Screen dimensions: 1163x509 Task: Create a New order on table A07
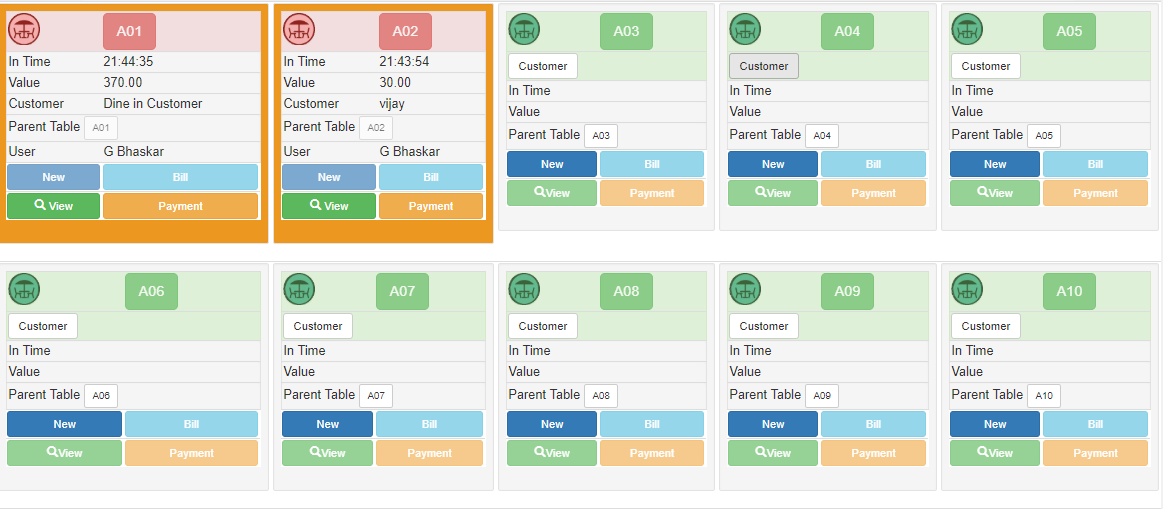[x=327, y=424]
